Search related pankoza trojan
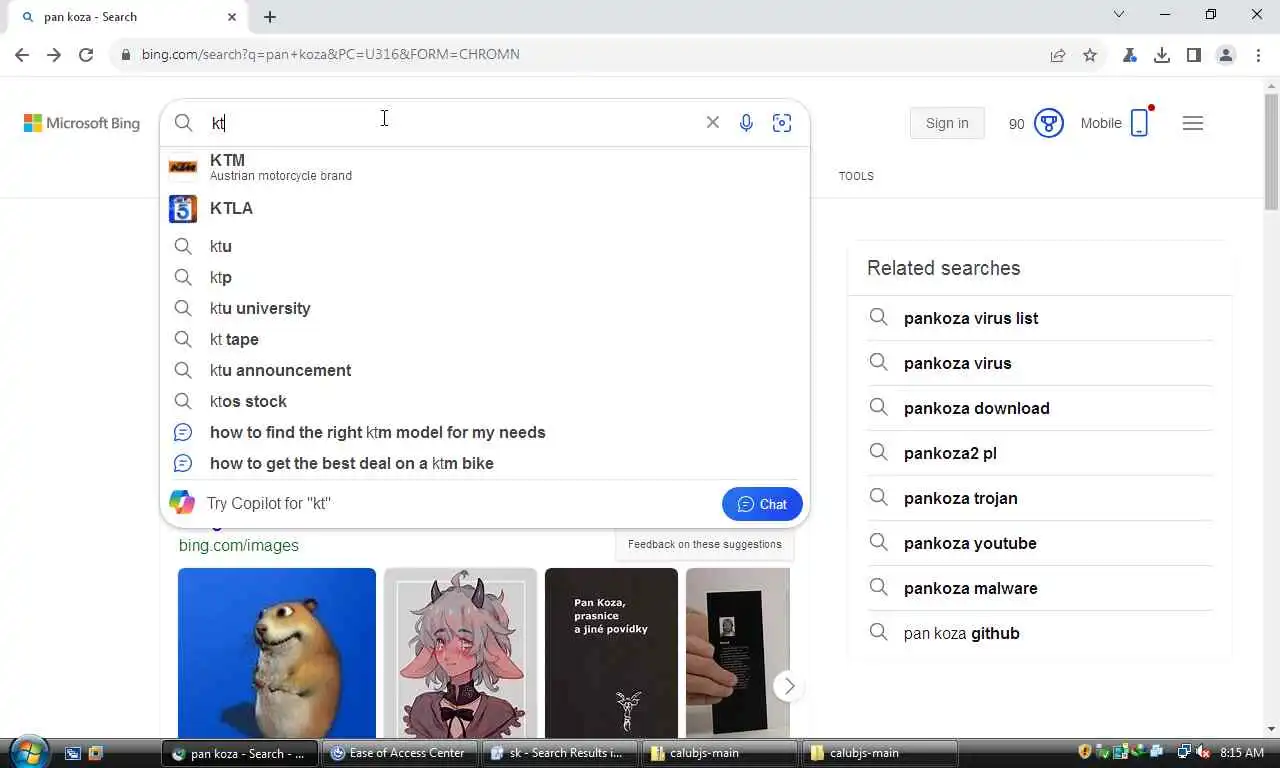This screenshot has height=768, width=1280. coord(960,498)
